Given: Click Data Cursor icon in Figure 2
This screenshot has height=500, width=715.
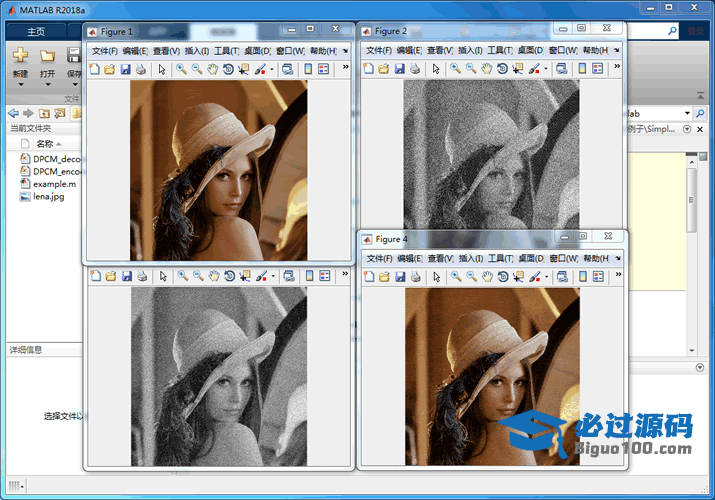Looking at the screenshot, I should pos(518,68).
